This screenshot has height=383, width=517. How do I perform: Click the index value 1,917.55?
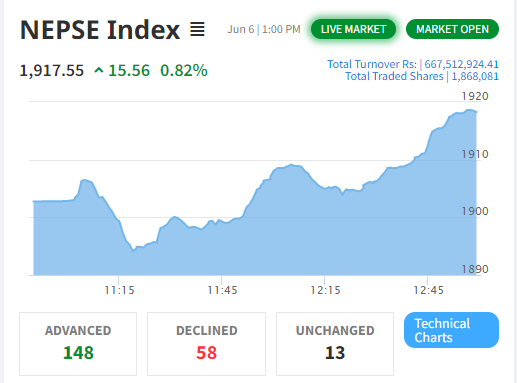click(x=52, y=71)
